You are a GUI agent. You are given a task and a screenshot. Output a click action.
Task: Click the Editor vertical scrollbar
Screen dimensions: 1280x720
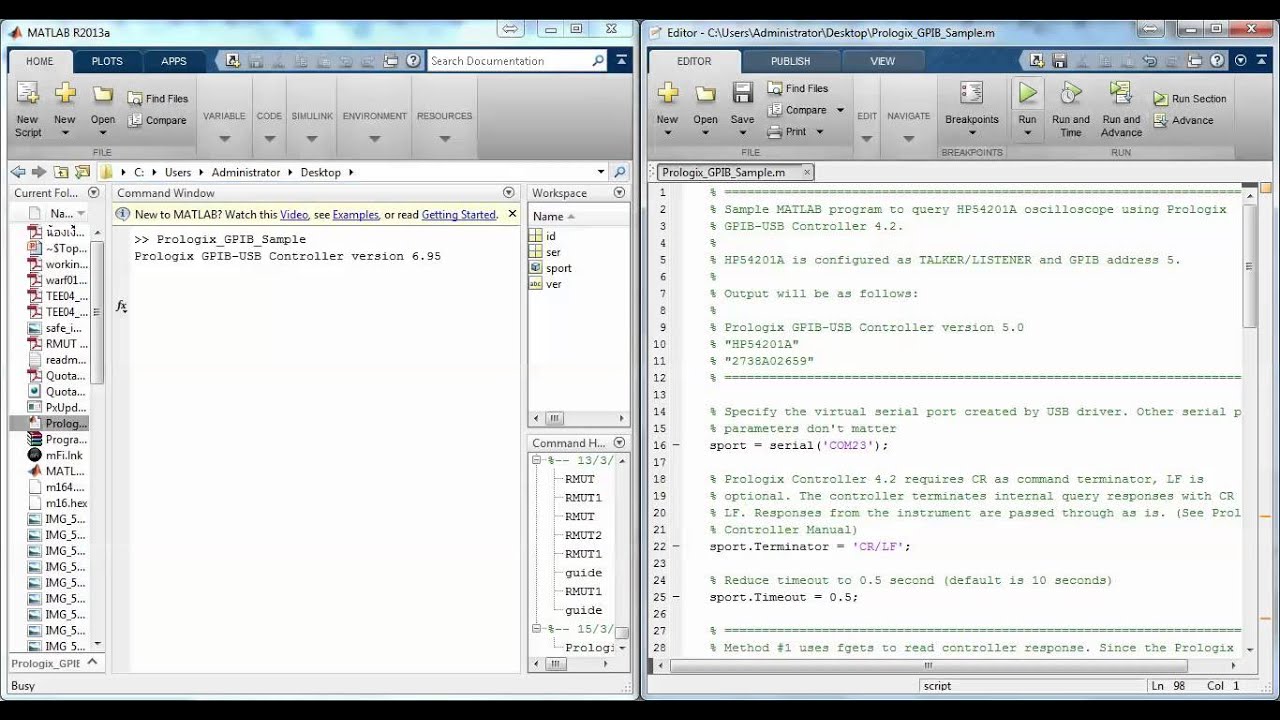[x=1250, y=419]
